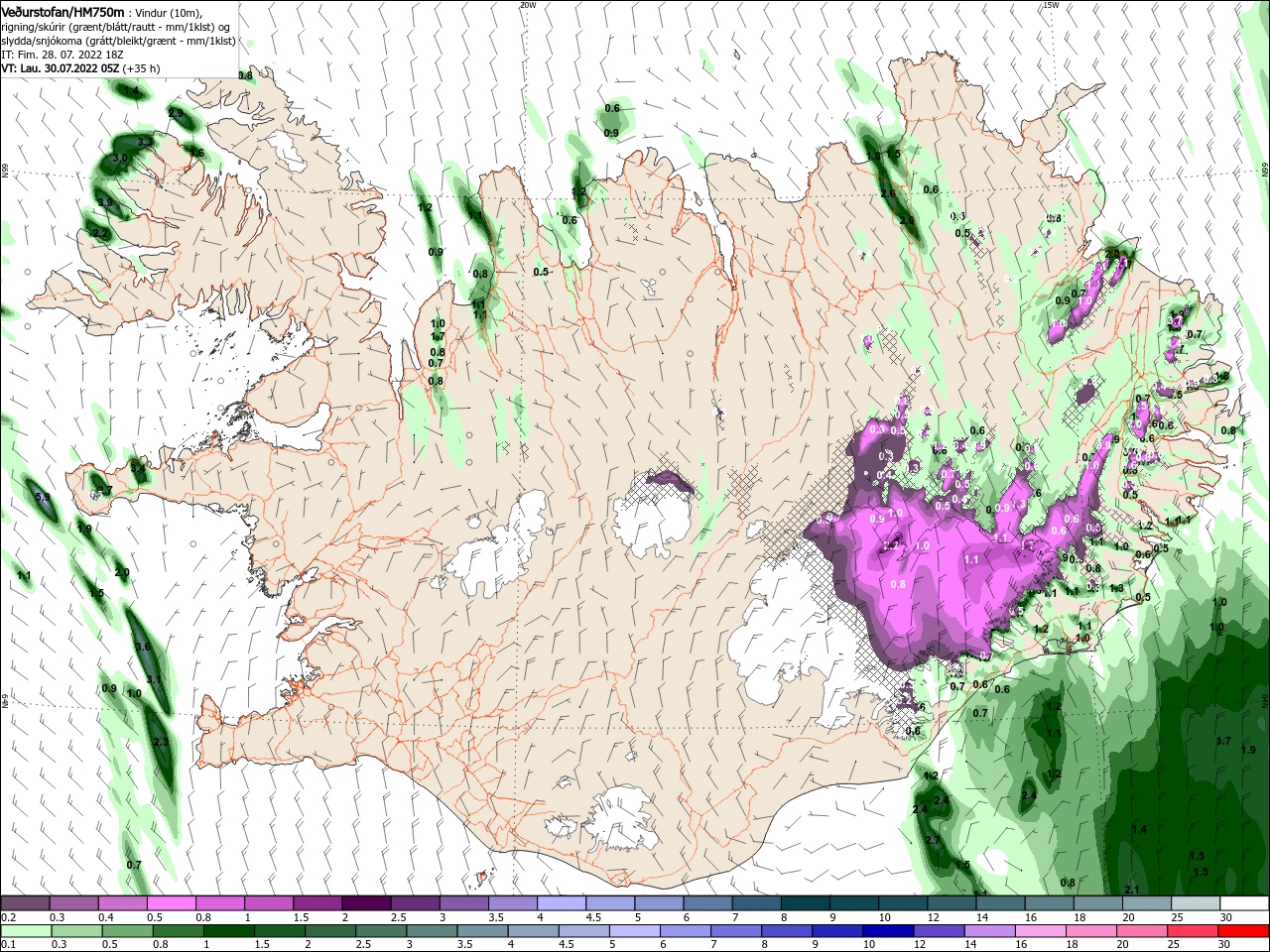Pick the light pink 16–18 rain scale swatch

(x=1042, y=932)
